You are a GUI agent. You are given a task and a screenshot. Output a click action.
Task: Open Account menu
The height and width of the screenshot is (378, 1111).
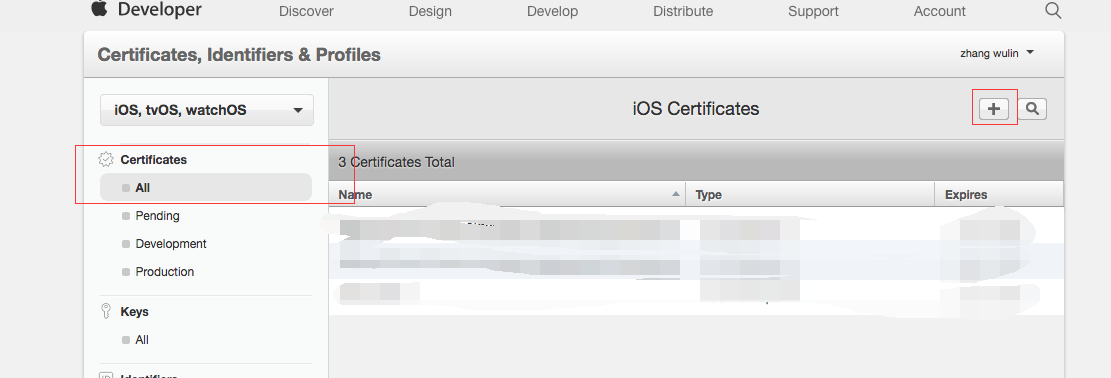[x=940, y=11]
